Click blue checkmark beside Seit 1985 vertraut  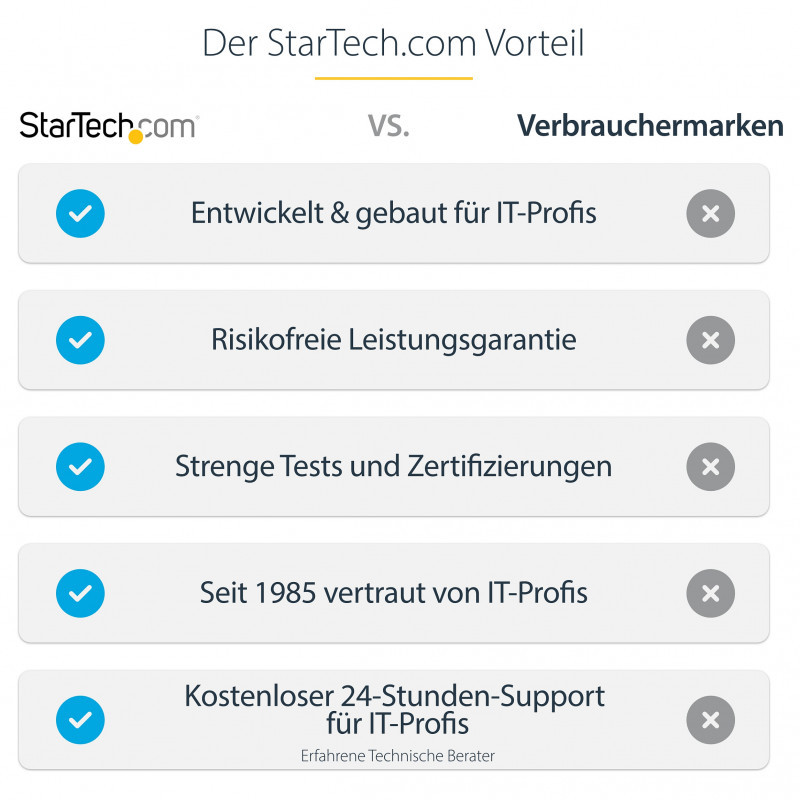point(80,593)
